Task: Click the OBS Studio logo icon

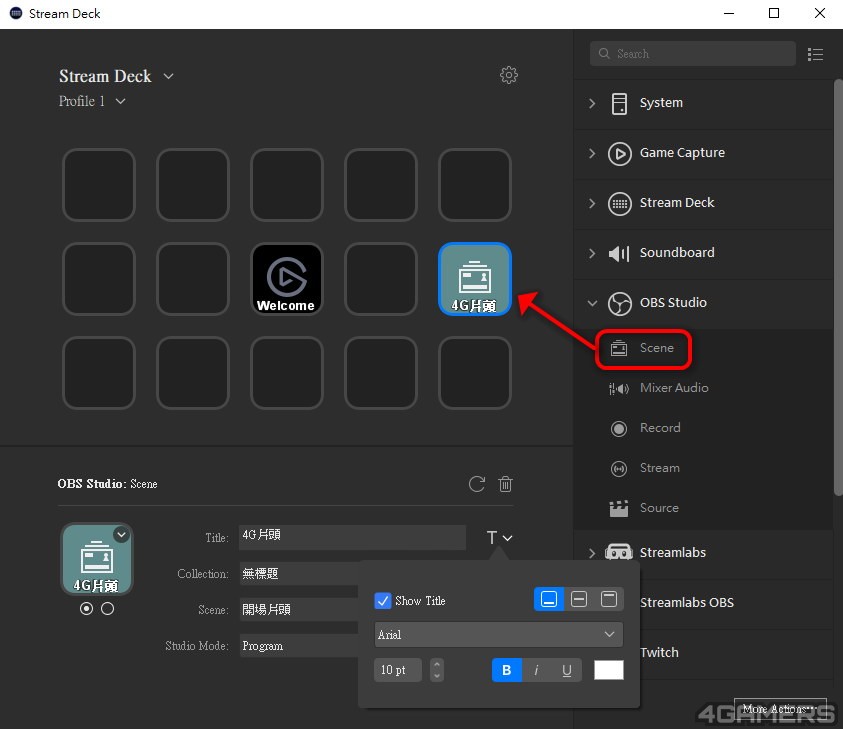Action: 619,303
